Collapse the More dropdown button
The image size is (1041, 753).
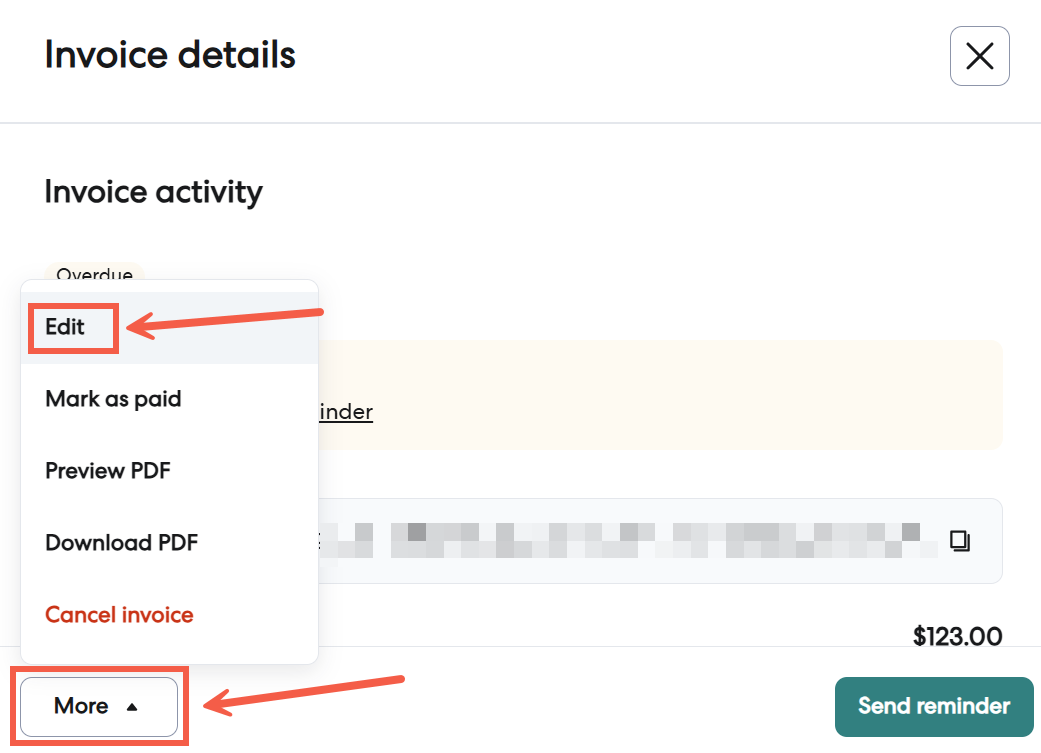pos(98,706)
